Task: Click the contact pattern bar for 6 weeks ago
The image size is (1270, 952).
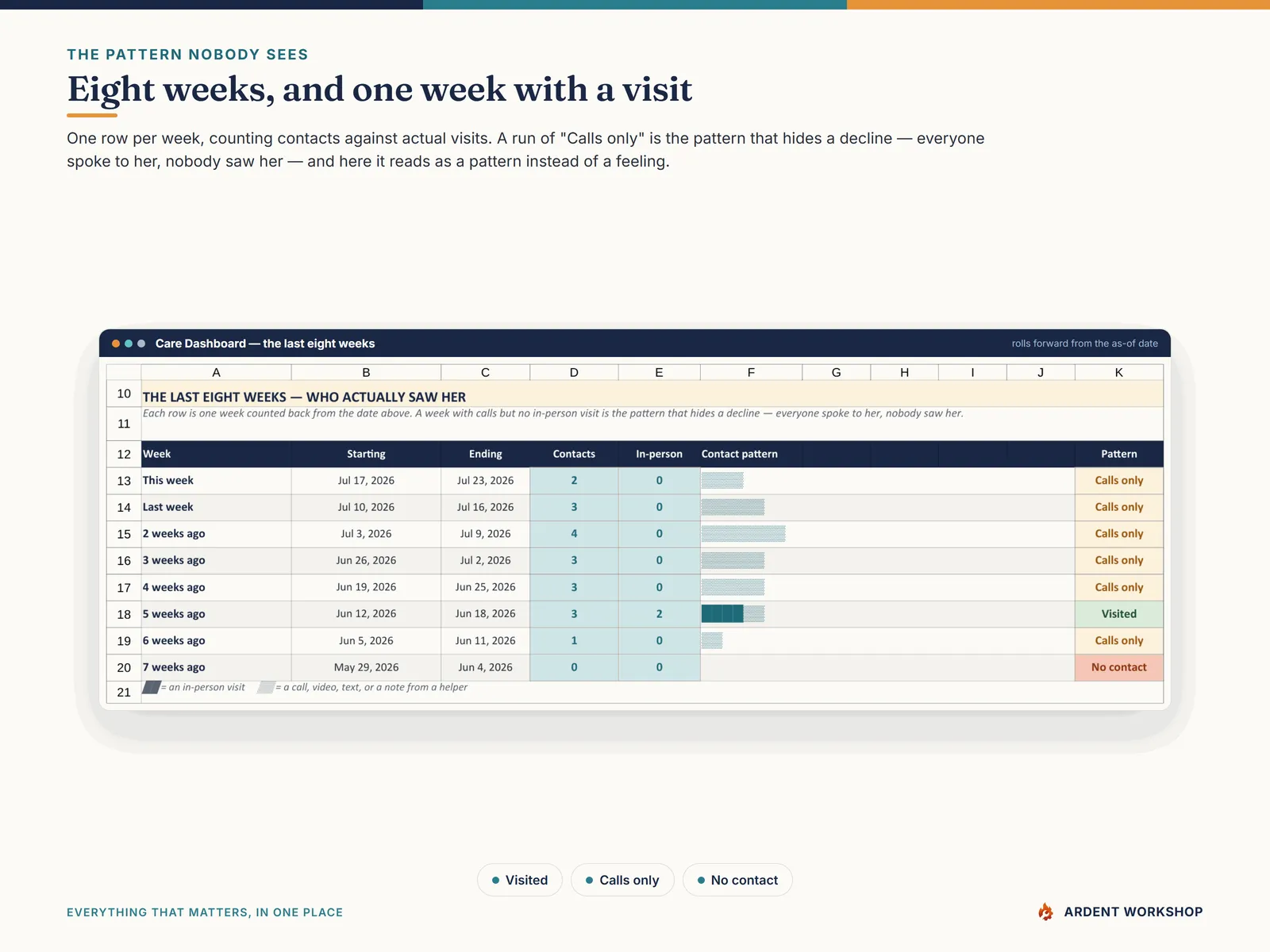Action: click(712, 640)
